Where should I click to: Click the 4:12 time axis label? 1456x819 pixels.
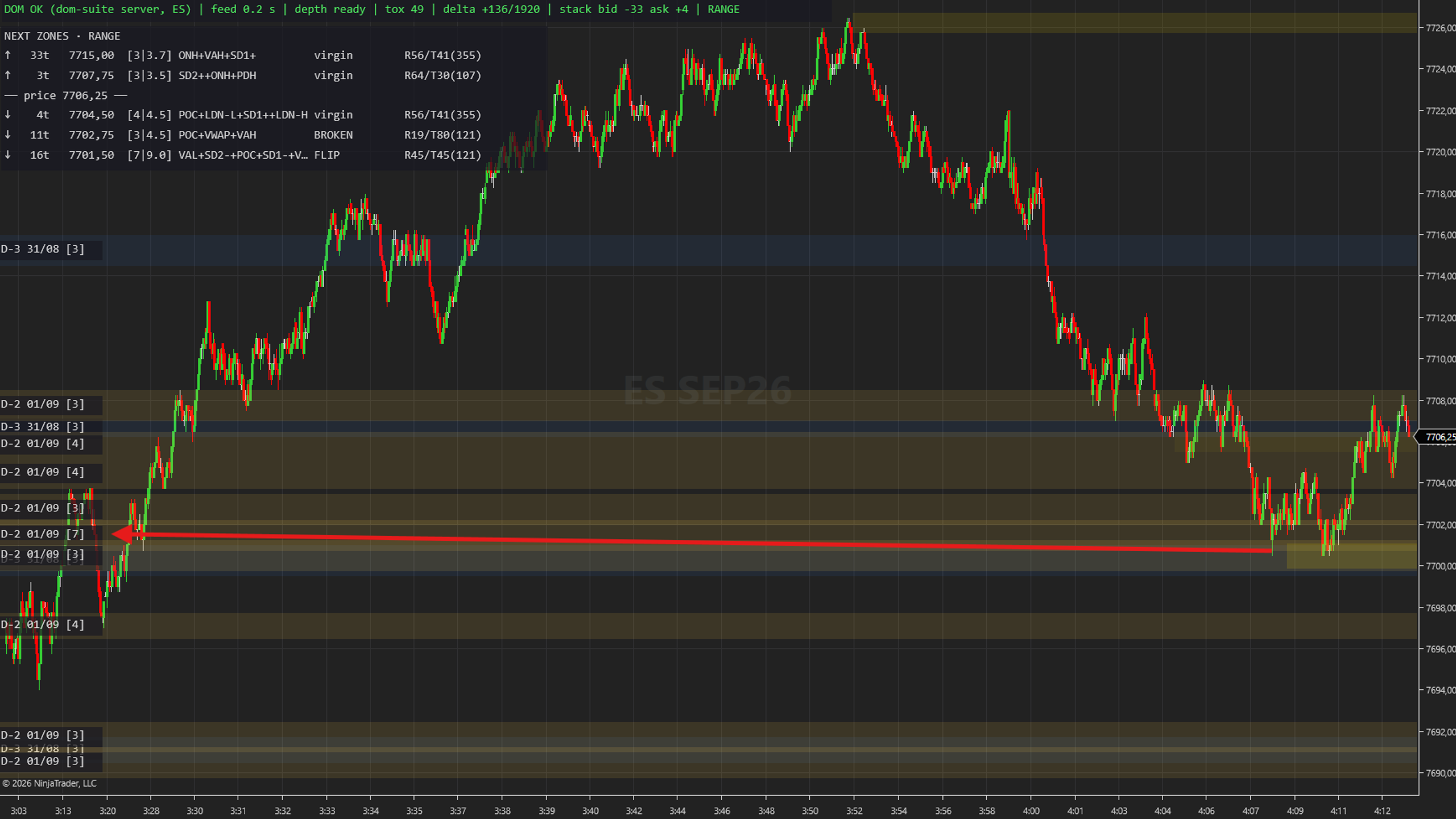(1382, 811)
